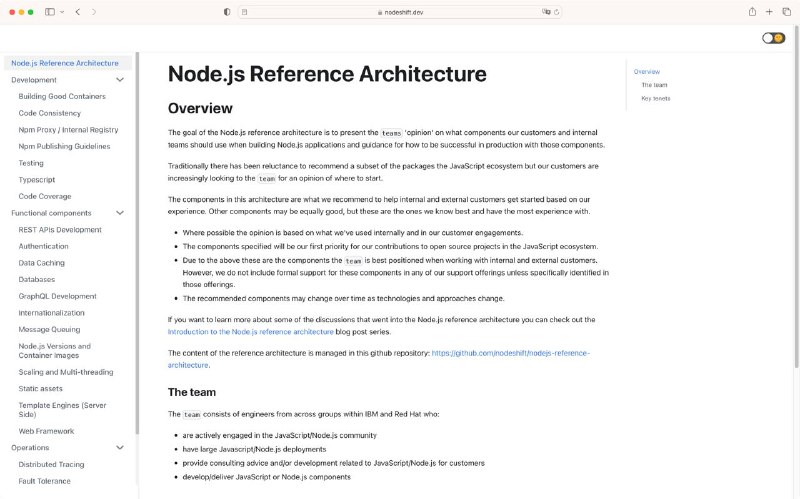Jump to The team in table of contents
Screen dimensions: 800x499
coord(654,85)
